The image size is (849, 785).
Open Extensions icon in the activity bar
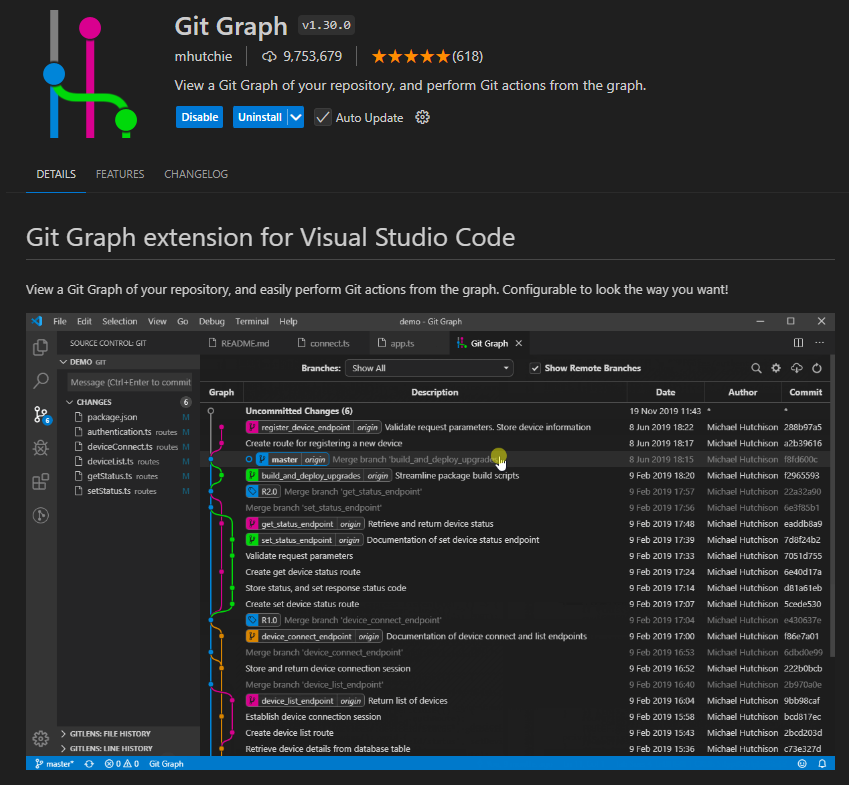pos(41,481)
